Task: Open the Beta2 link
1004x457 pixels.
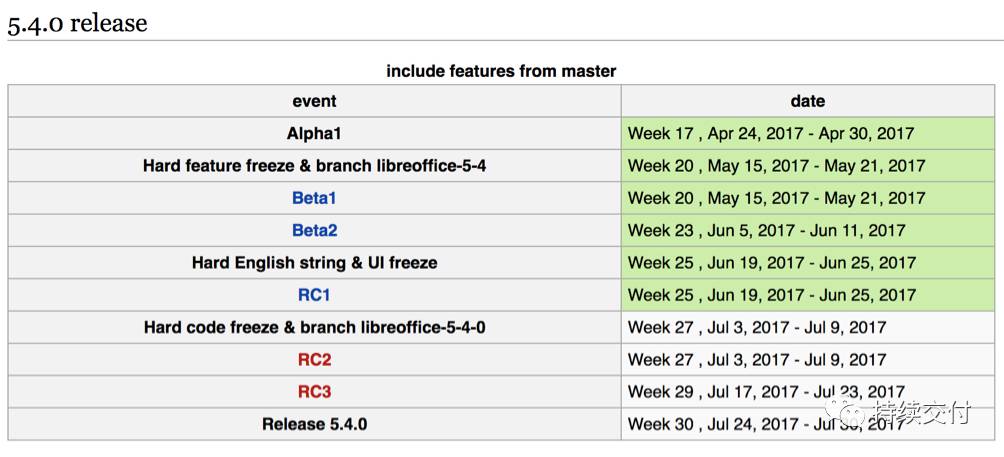Action: [x=314, y=230]
